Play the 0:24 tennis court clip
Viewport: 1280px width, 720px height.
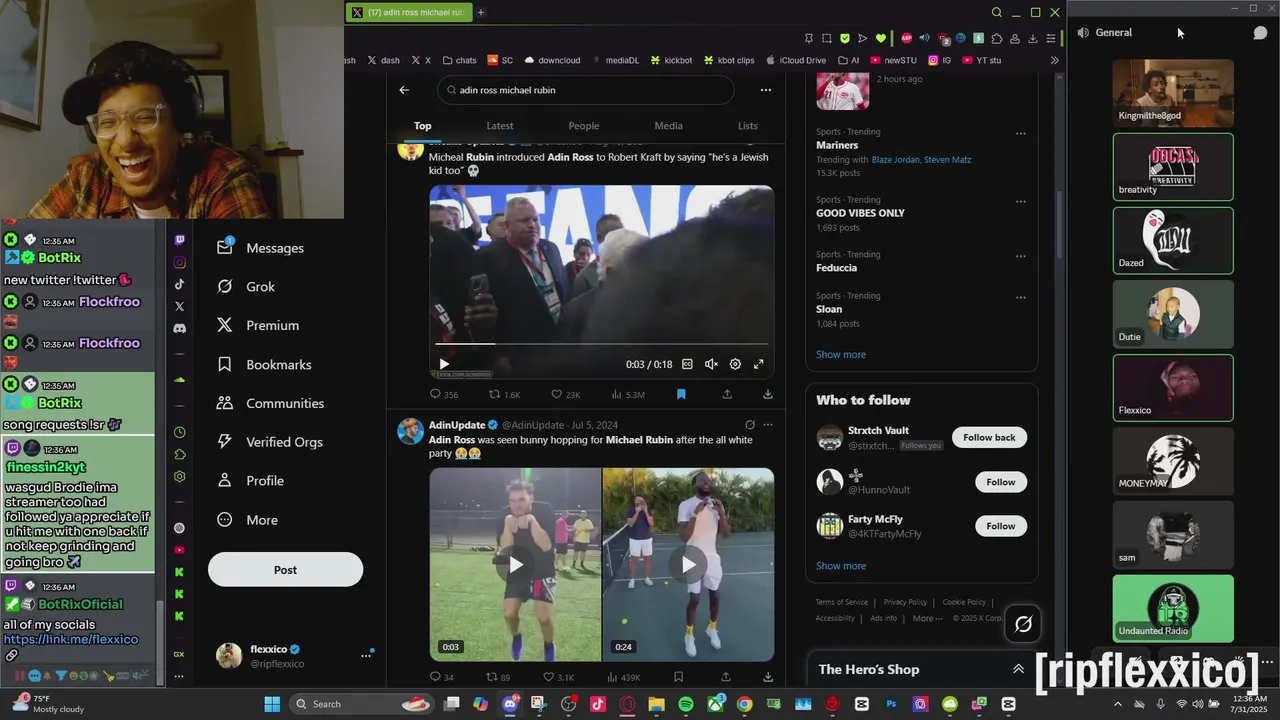click(x=688, y=564)
